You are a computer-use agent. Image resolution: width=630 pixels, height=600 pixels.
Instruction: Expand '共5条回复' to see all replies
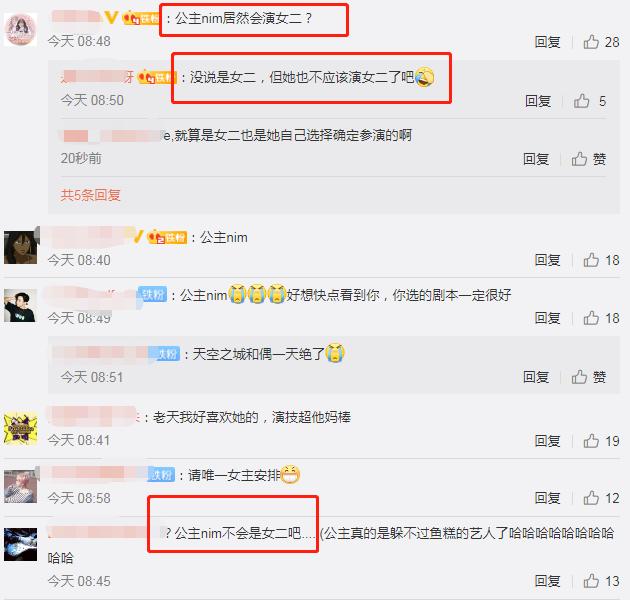tap(90, 195)
